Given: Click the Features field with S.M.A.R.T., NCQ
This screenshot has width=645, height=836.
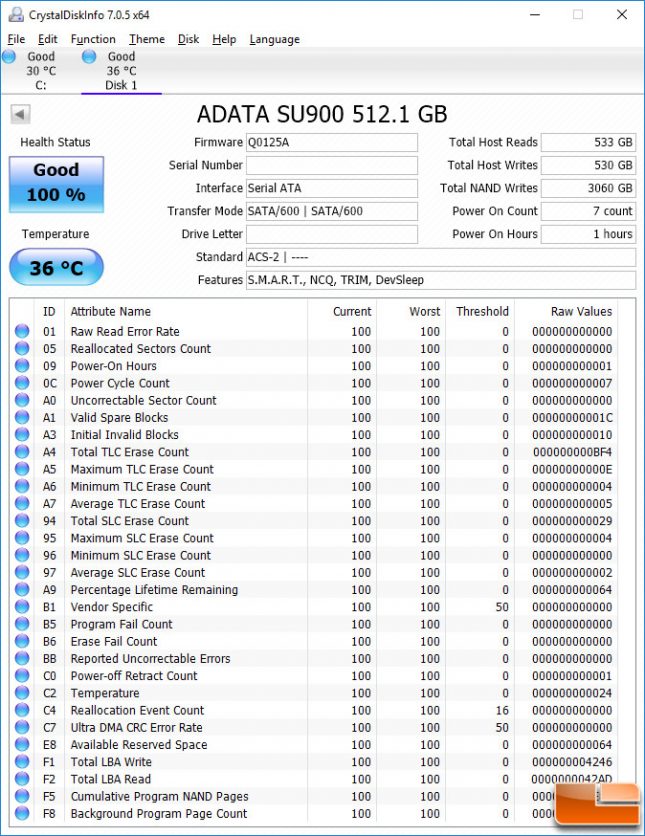Looking at the screenshot, I should point(441,280).
